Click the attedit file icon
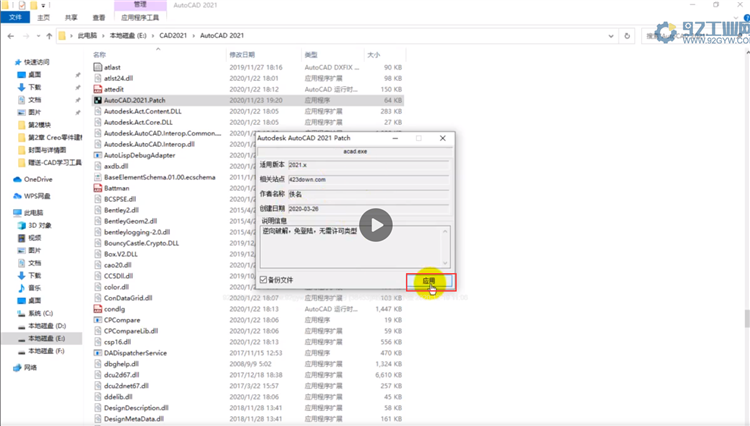This screenshot has height=426, width=750. [x=98, y=89]
